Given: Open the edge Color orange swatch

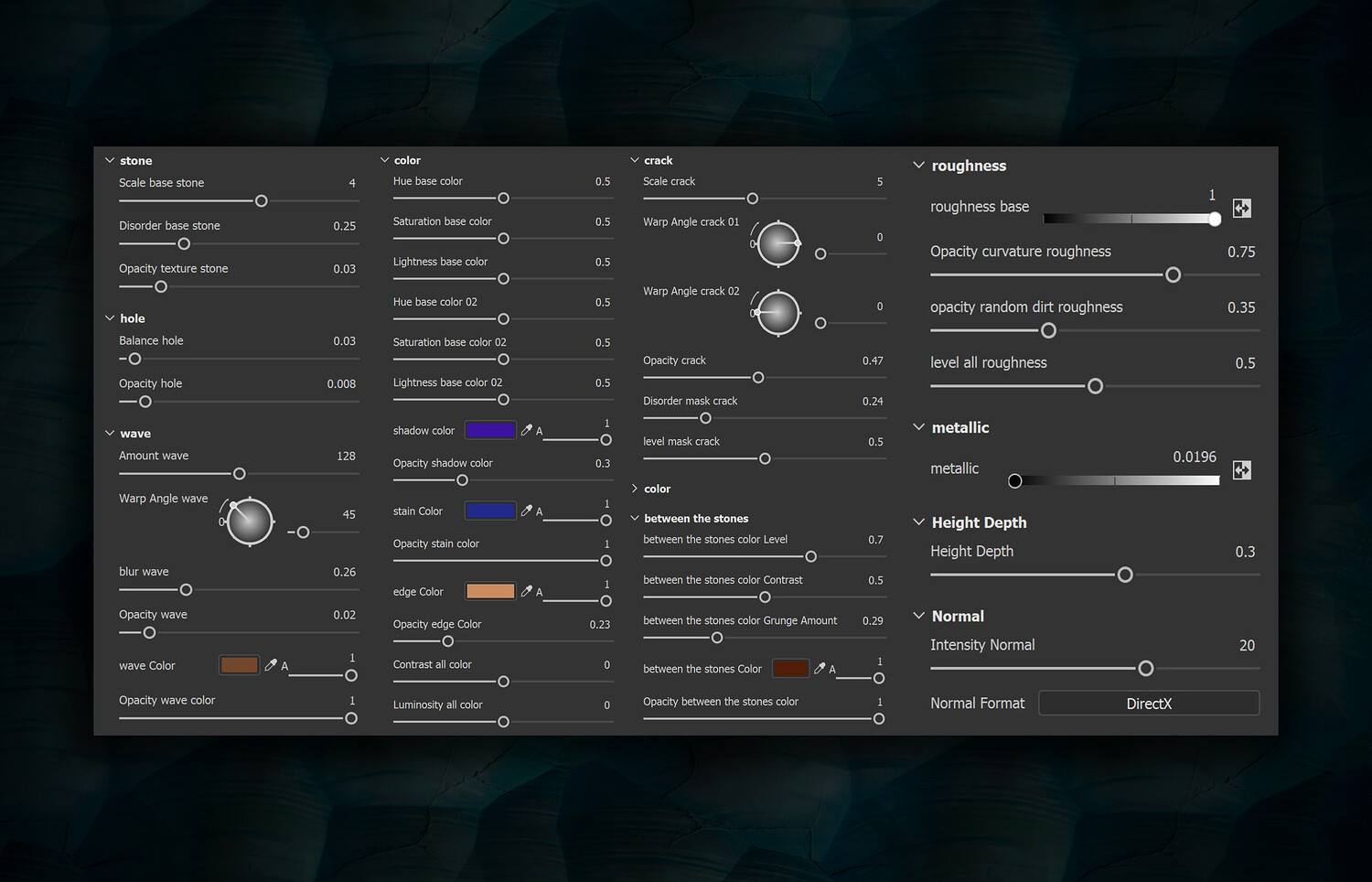Looking at the screenshot, I should coord(490,591).
